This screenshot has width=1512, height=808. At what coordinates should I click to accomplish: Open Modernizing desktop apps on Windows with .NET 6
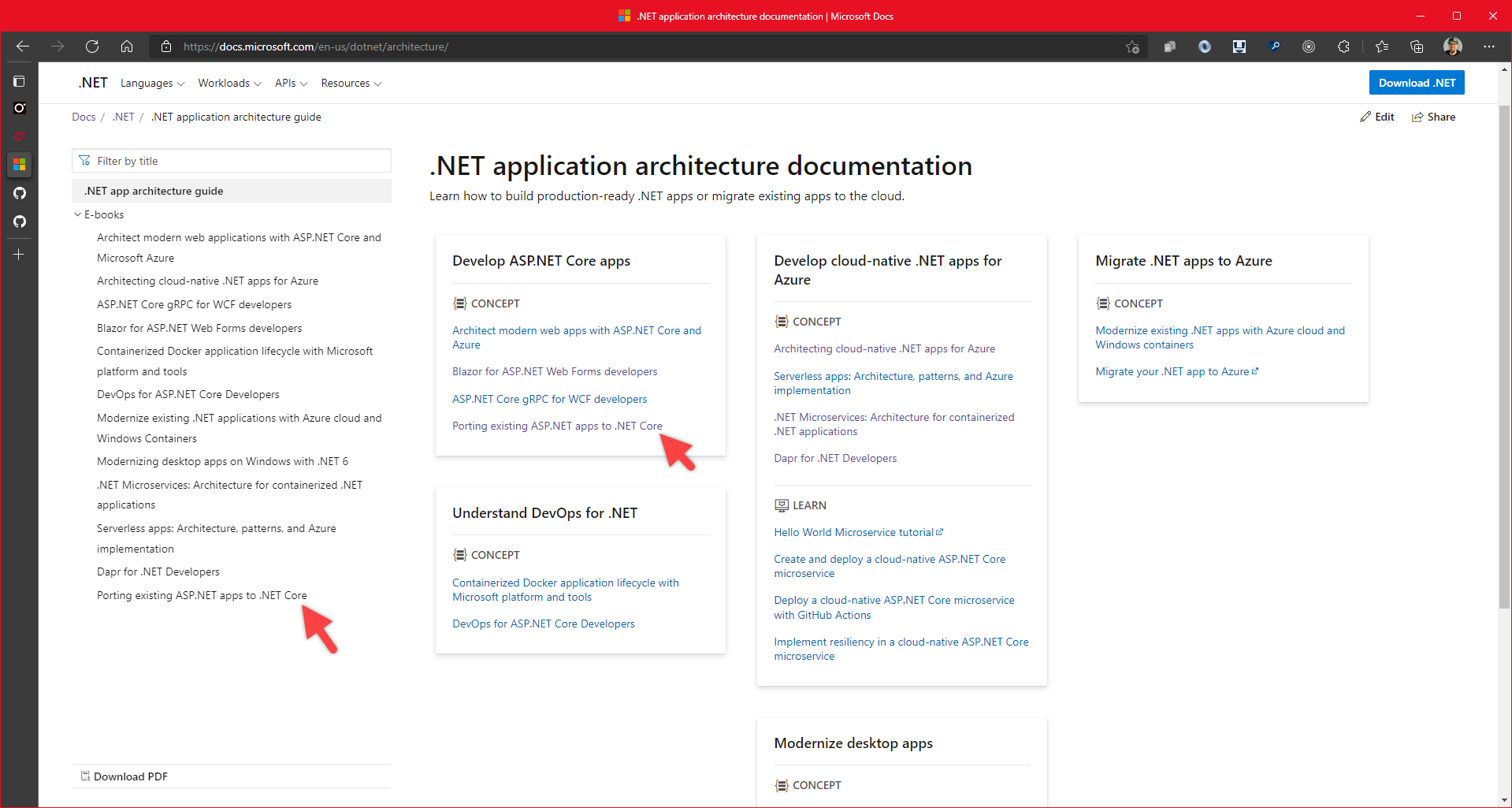222,461
